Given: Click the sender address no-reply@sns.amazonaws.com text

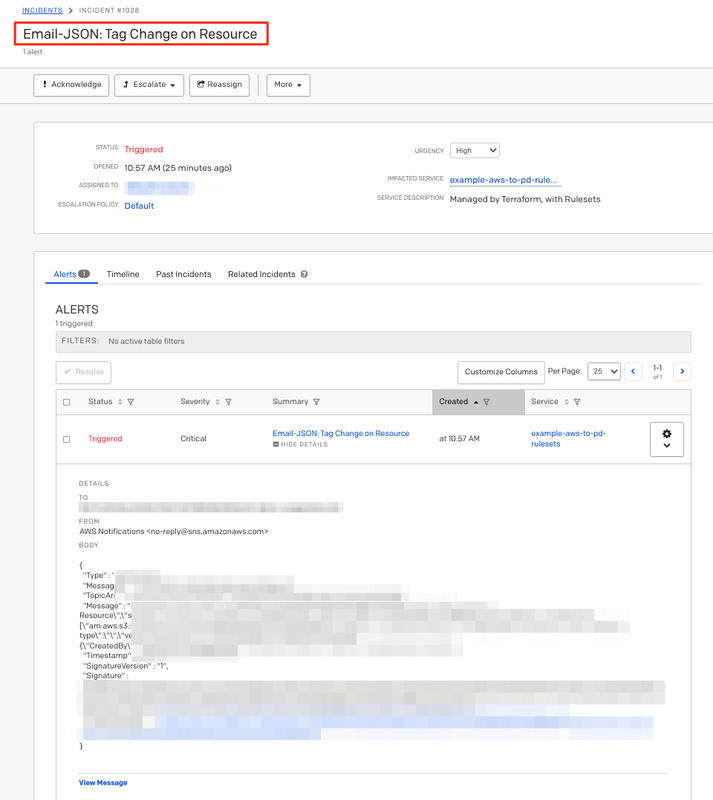Looking at the screenshot, I should (207, 532).
